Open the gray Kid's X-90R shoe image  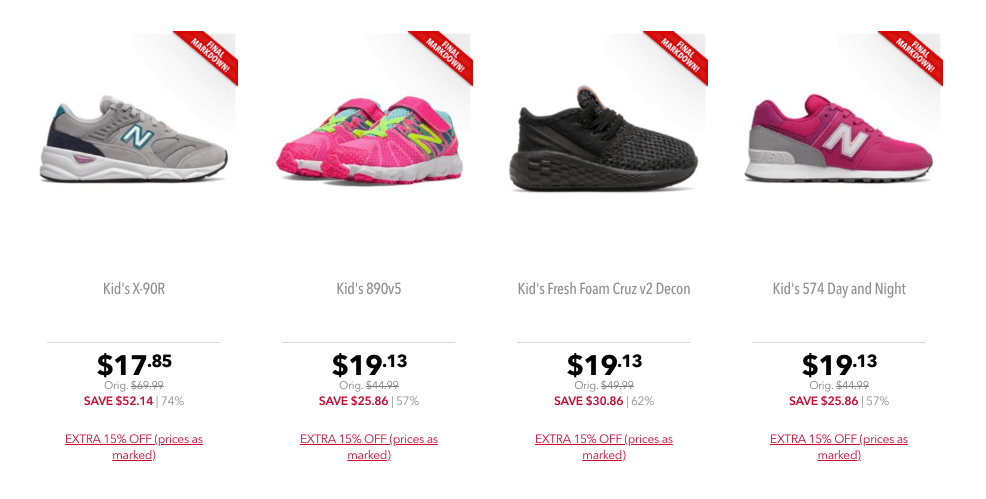(134, 139)
